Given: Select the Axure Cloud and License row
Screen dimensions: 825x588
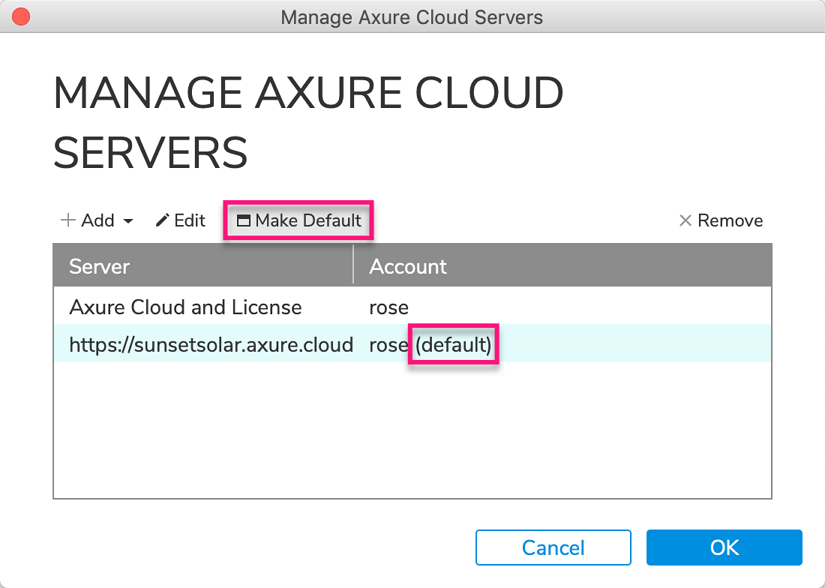Looking at the screenshot, I should click(x=412, y=307).
